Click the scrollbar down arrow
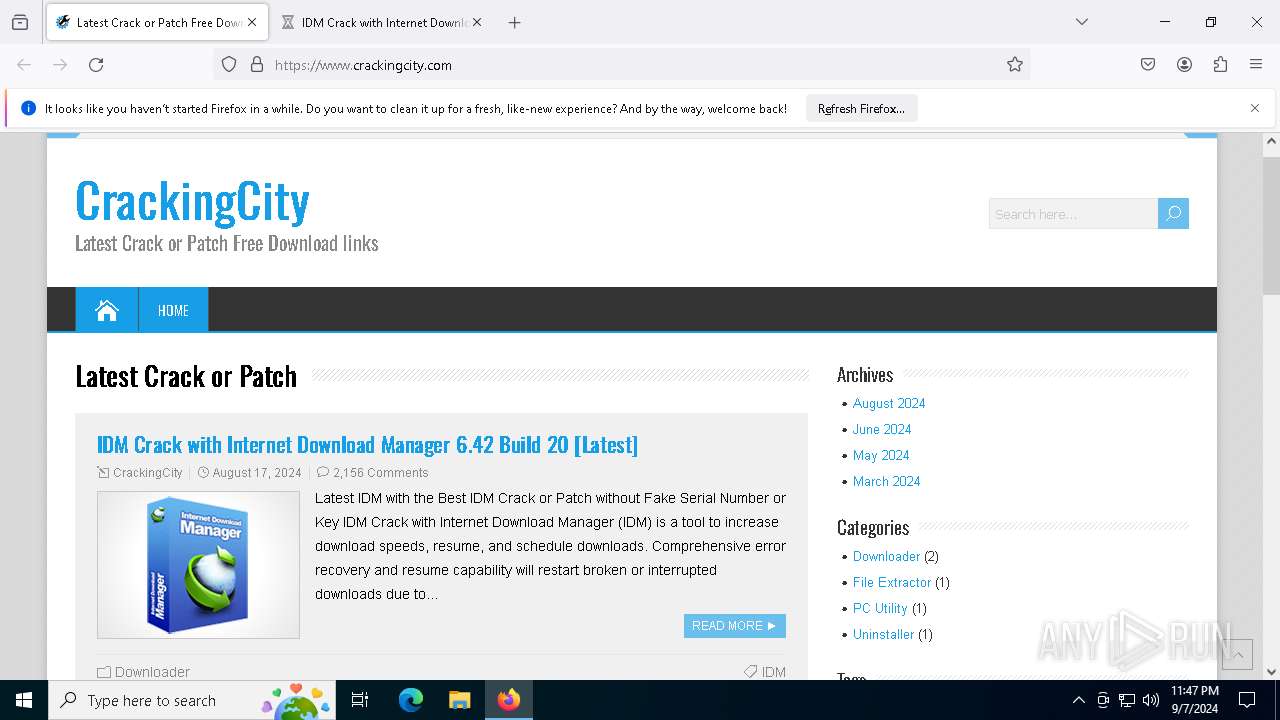Screen dimensions: 1280x720 coord(1271,672)
